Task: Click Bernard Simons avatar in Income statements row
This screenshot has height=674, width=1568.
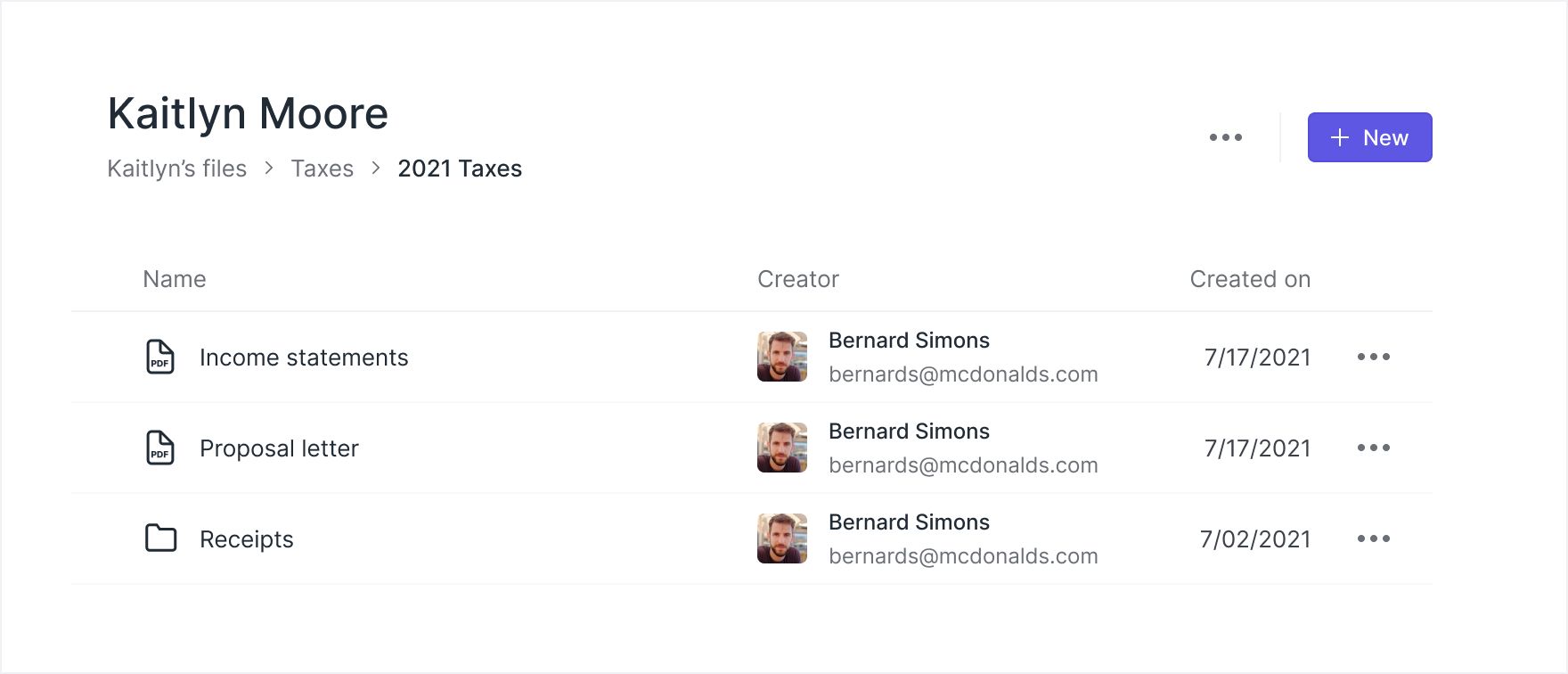Action: click(782, 357)
